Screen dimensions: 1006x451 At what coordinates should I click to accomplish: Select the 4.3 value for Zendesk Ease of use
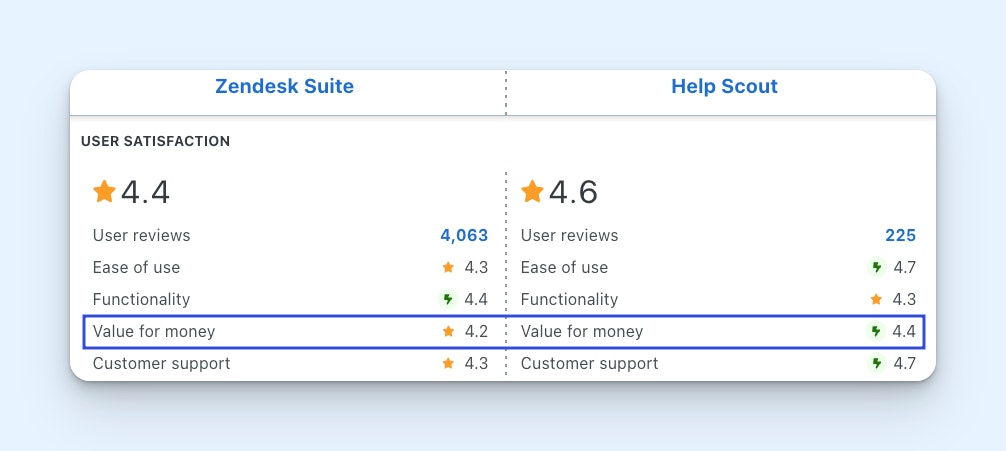(x=476, y=268)
